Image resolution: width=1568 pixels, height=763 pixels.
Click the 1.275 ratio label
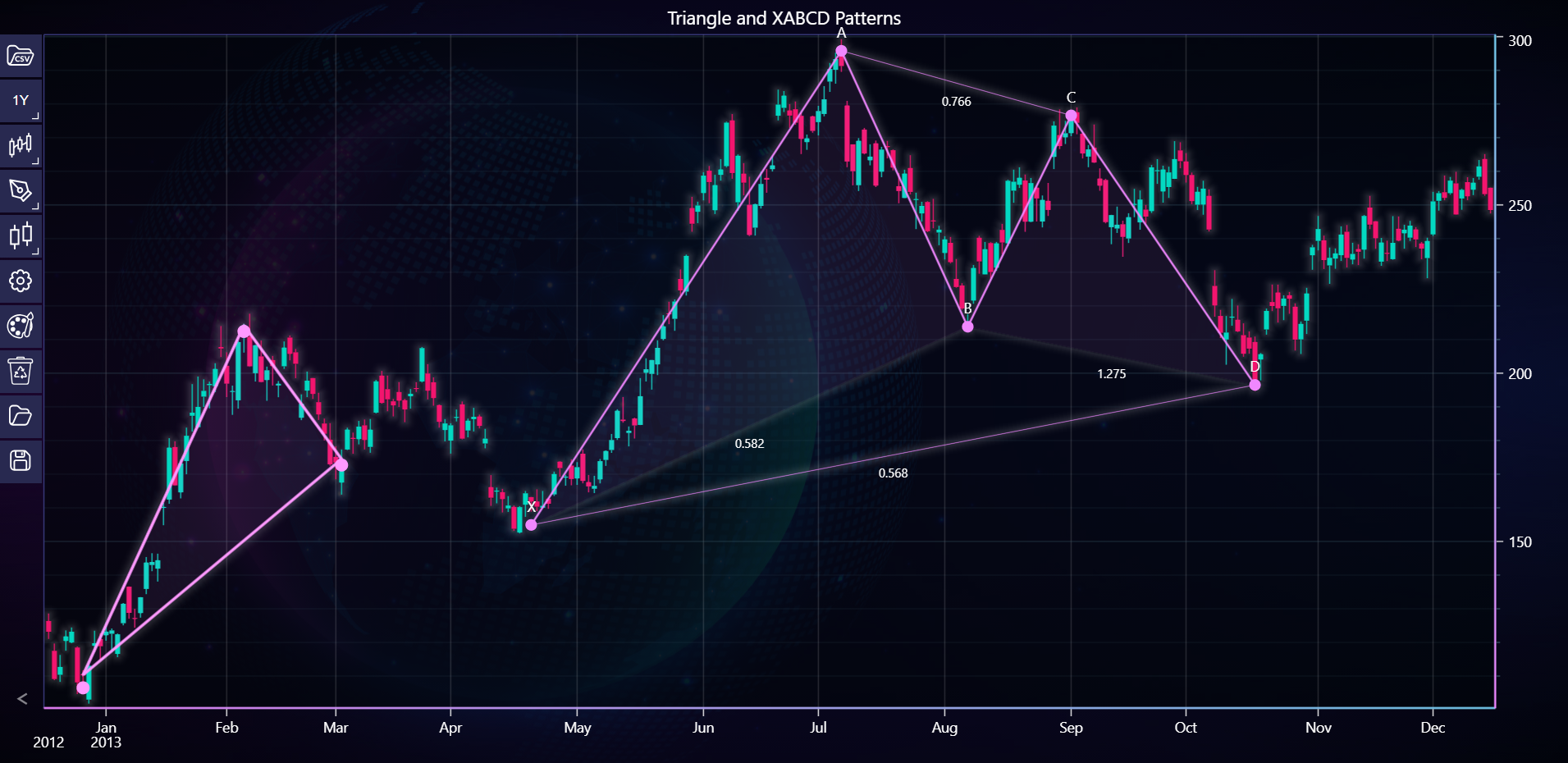1111,374
